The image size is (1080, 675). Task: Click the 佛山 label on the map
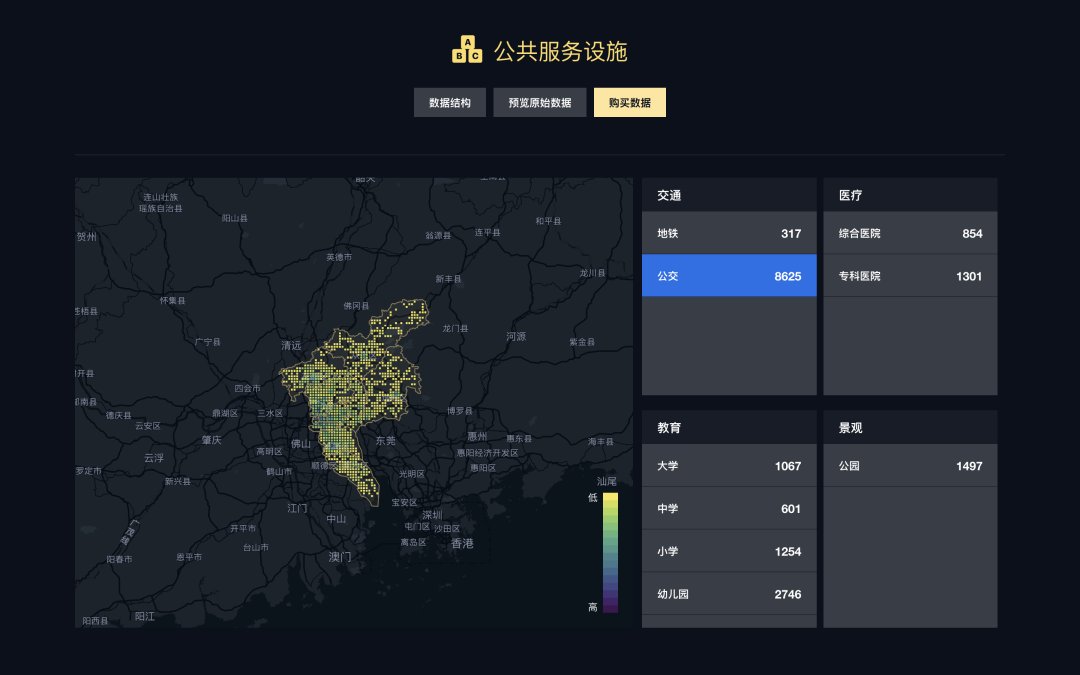tap(300, 444)
